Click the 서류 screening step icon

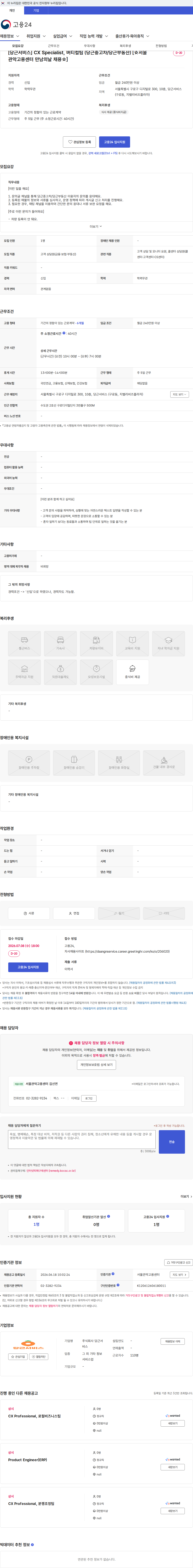(x=29, y=913)
